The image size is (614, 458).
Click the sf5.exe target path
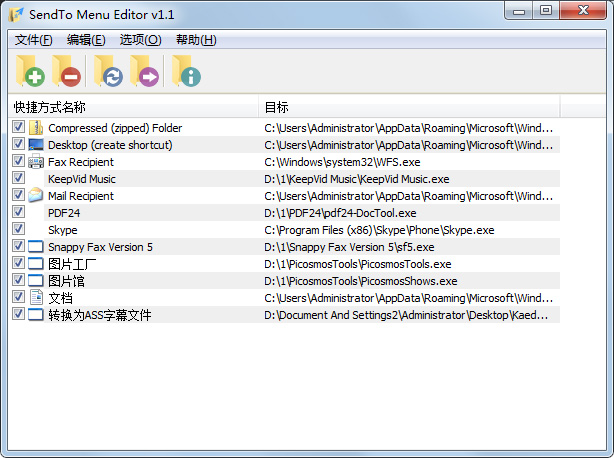(x=349, y=247)
